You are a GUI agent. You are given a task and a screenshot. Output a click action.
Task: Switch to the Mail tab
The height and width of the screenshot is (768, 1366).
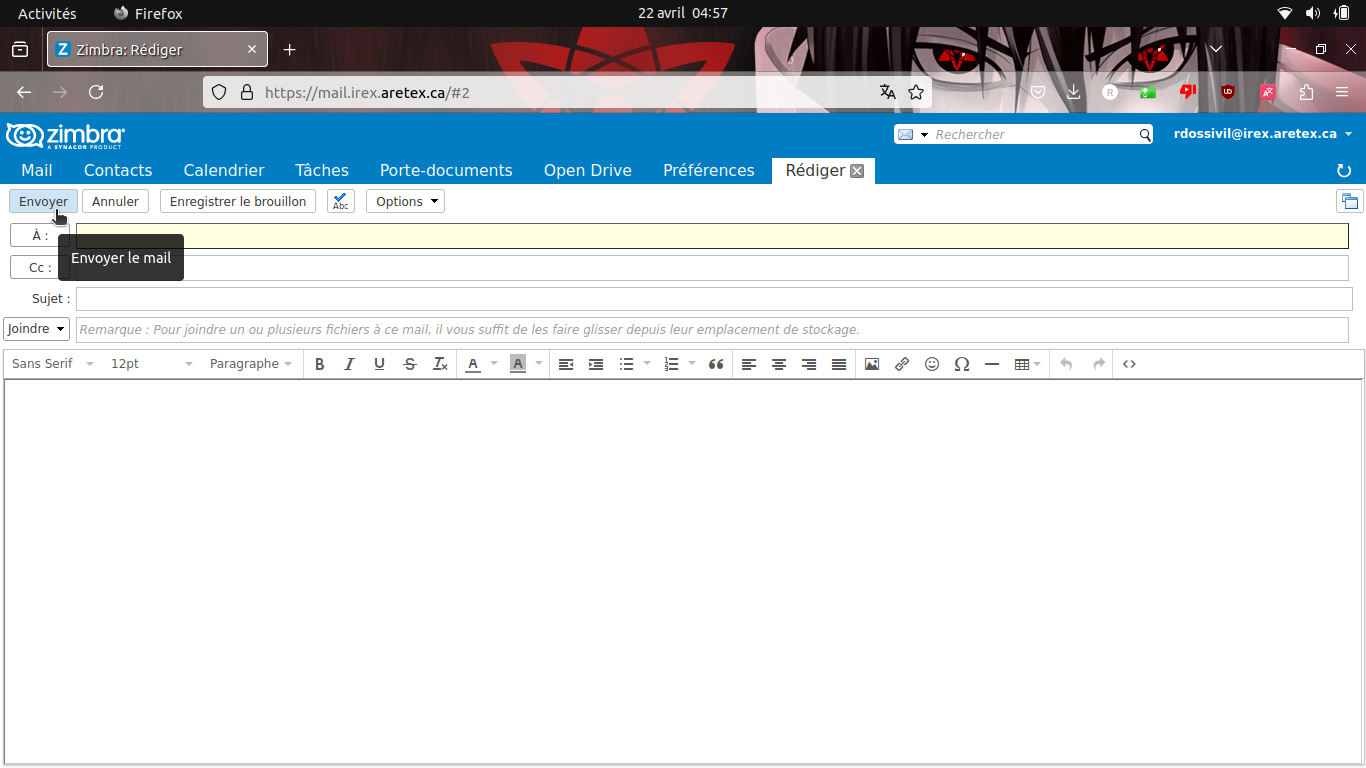(x=37, y=170)
